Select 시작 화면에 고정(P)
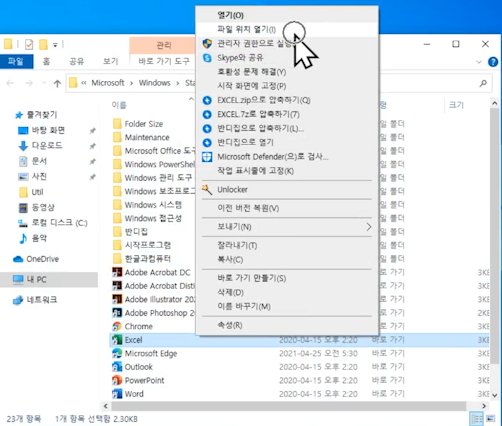This screenshot has height=426, width=502. point(287,86)
